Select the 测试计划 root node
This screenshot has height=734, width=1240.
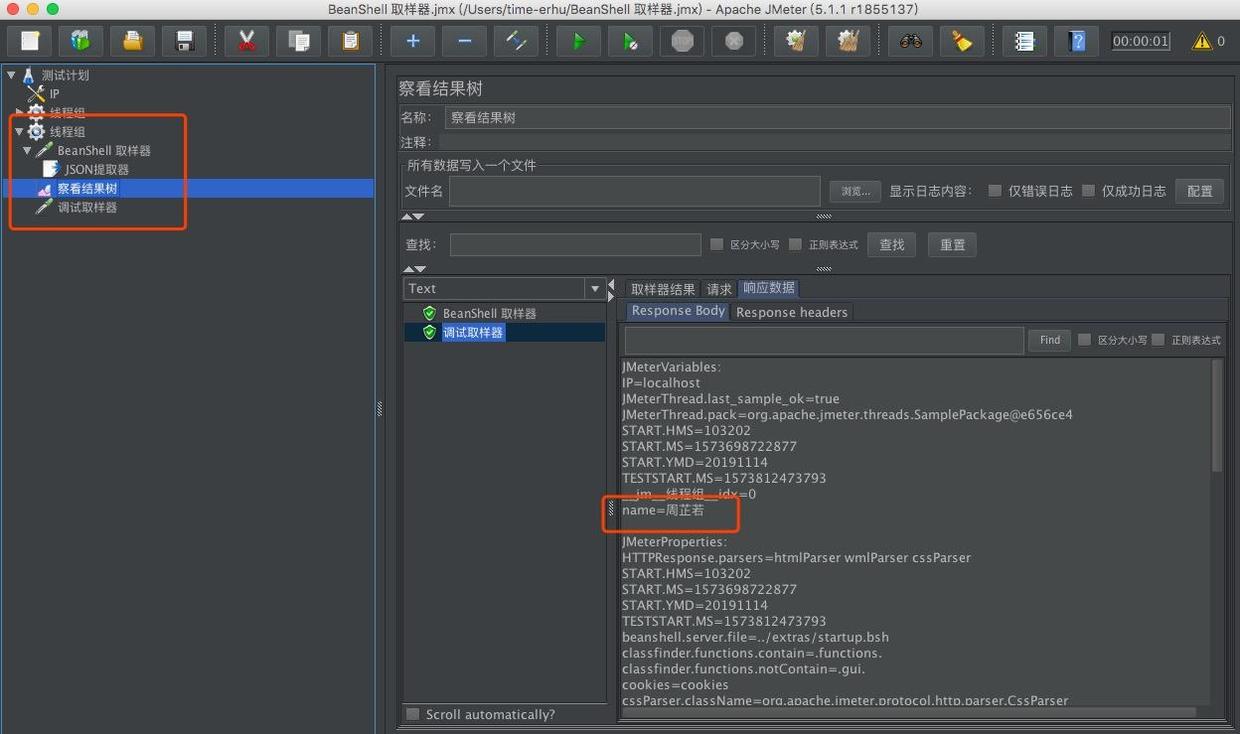point(65,75)
